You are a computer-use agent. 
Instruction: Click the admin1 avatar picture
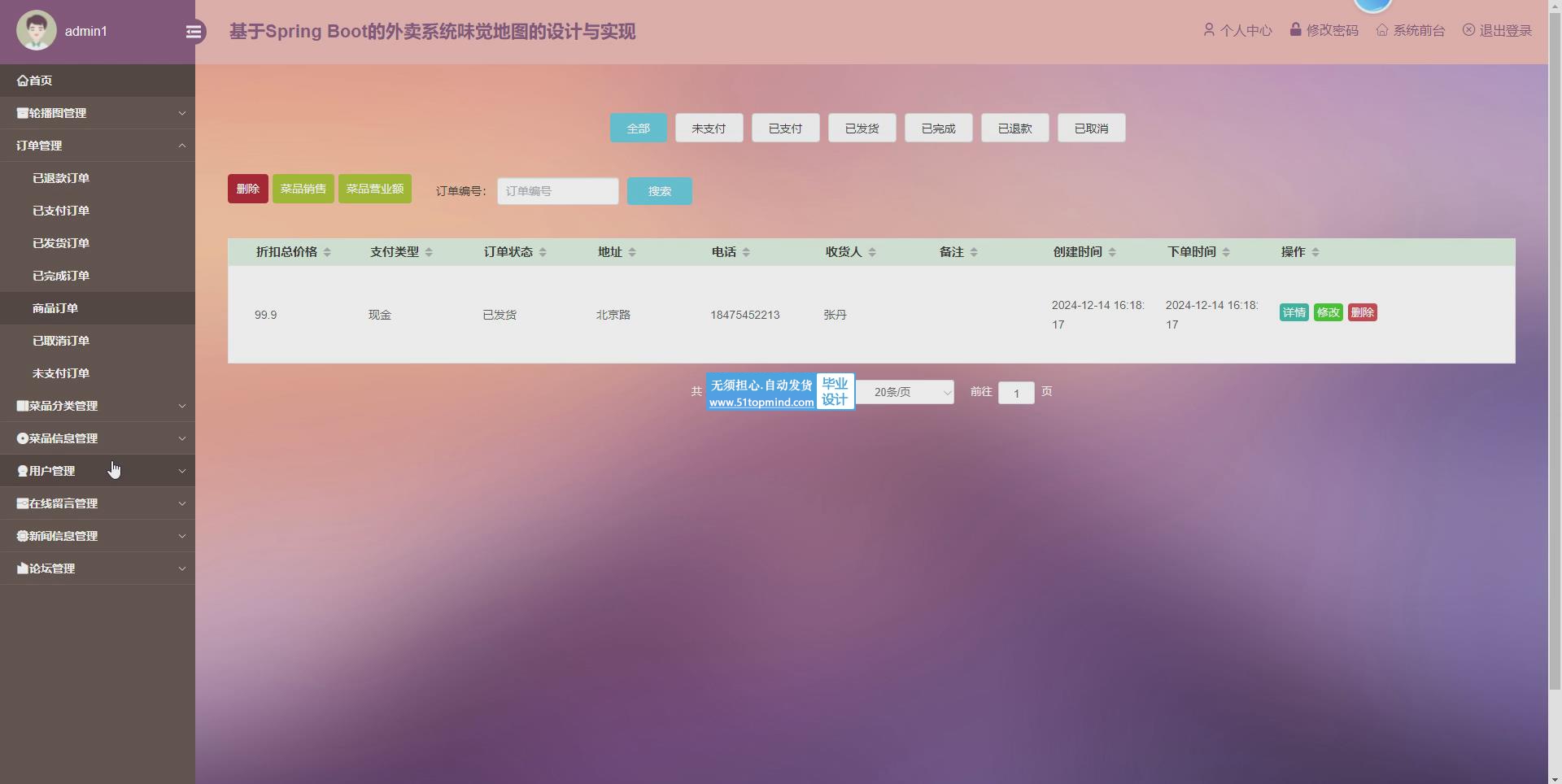37,31
